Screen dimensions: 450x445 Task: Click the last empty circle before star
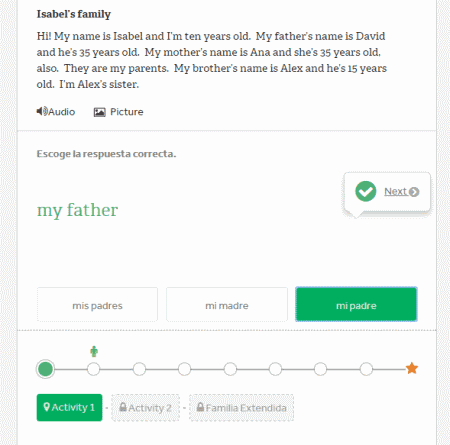(366, 369)
